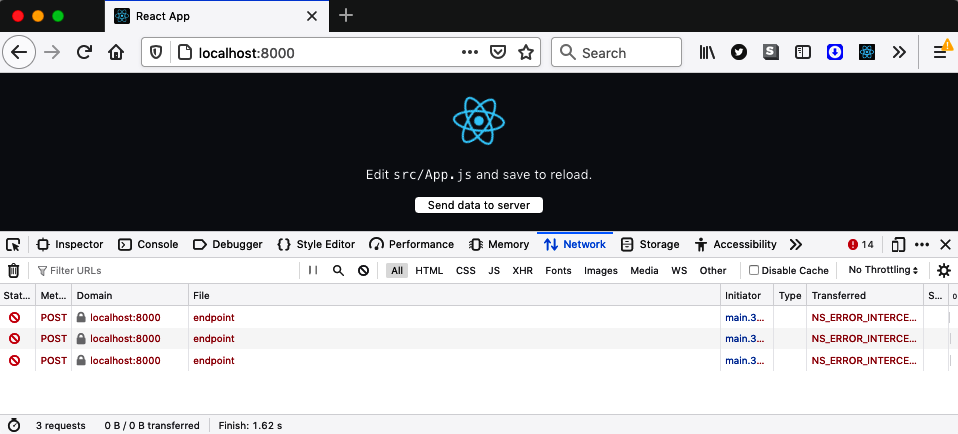This screenshot has height=434, width=958.
Task: Click the main.3… initiator link in the first row
Action: point(743,317)
